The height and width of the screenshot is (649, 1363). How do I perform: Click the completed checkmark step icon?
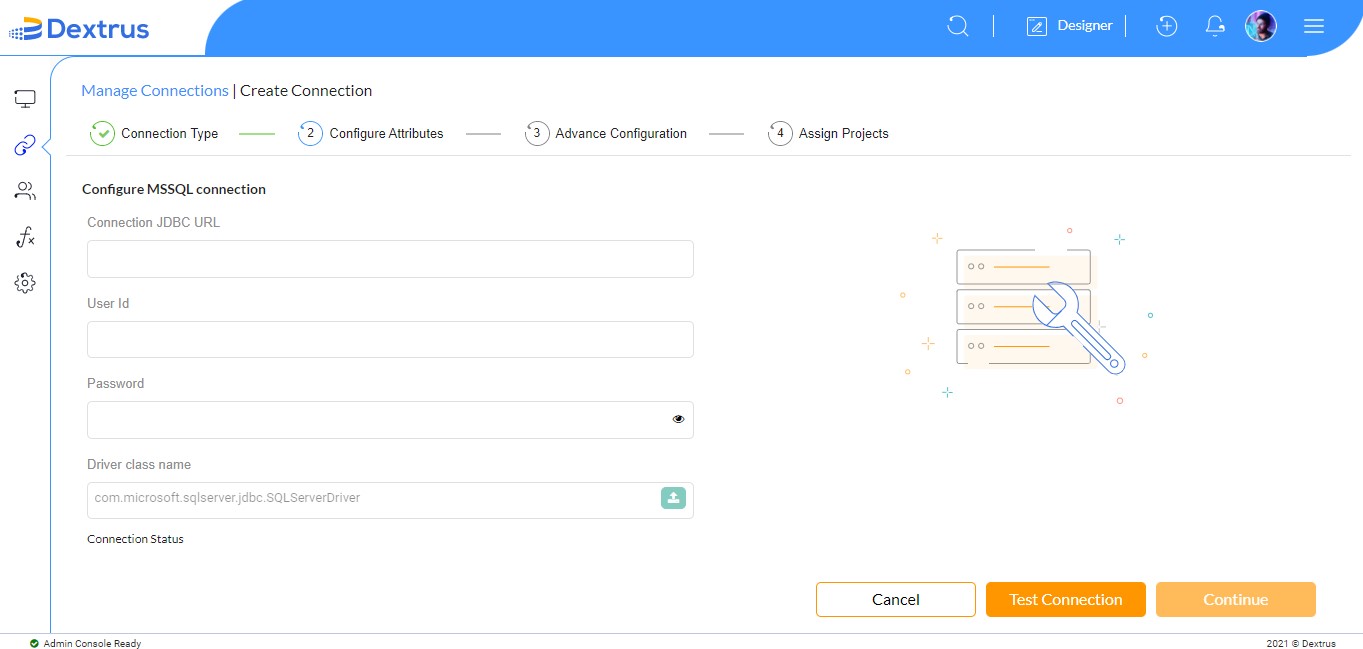coord(102,133)
